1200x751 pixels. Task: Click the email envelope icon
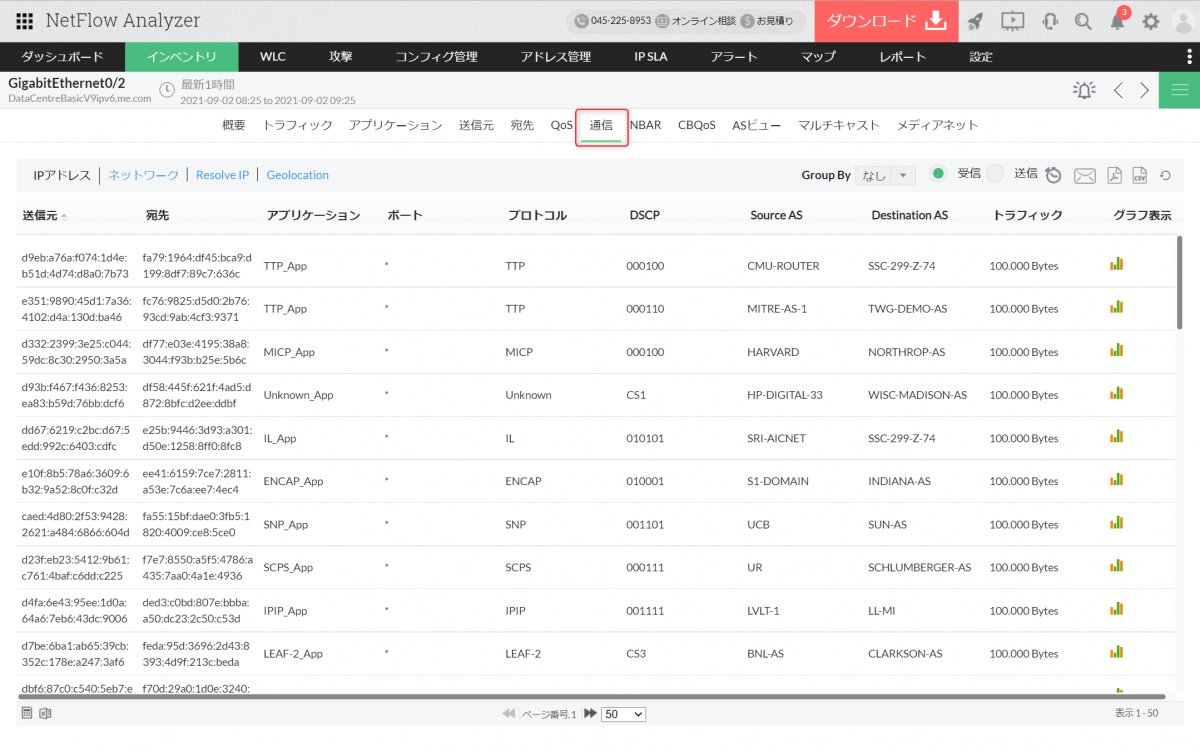pos(1085,176)
